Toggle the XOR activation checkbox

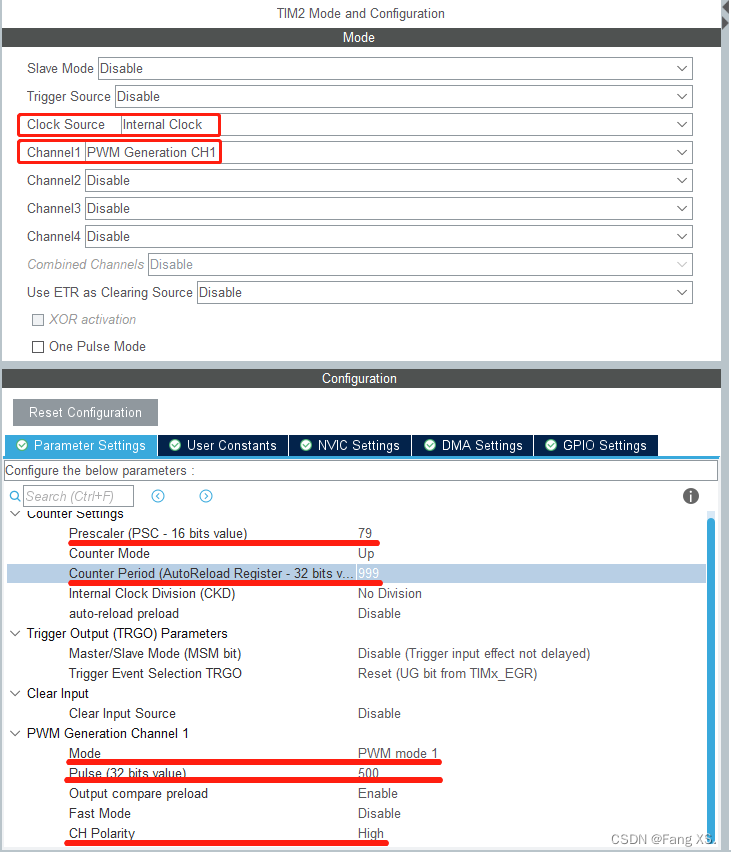pyautogui.click(x=38, y=320)
